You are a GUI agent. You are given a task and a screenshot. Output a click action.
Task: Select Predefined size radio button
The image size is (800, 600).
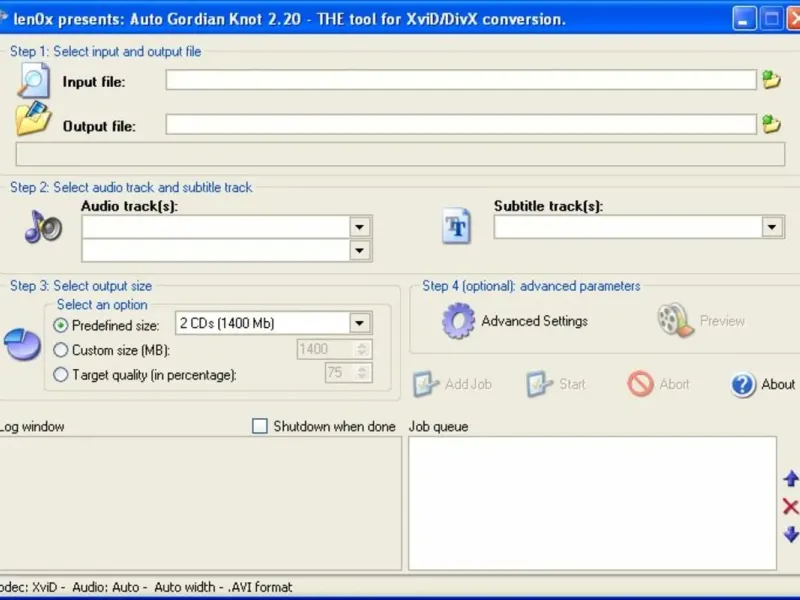pyautogui.click(x=60, y=325)
